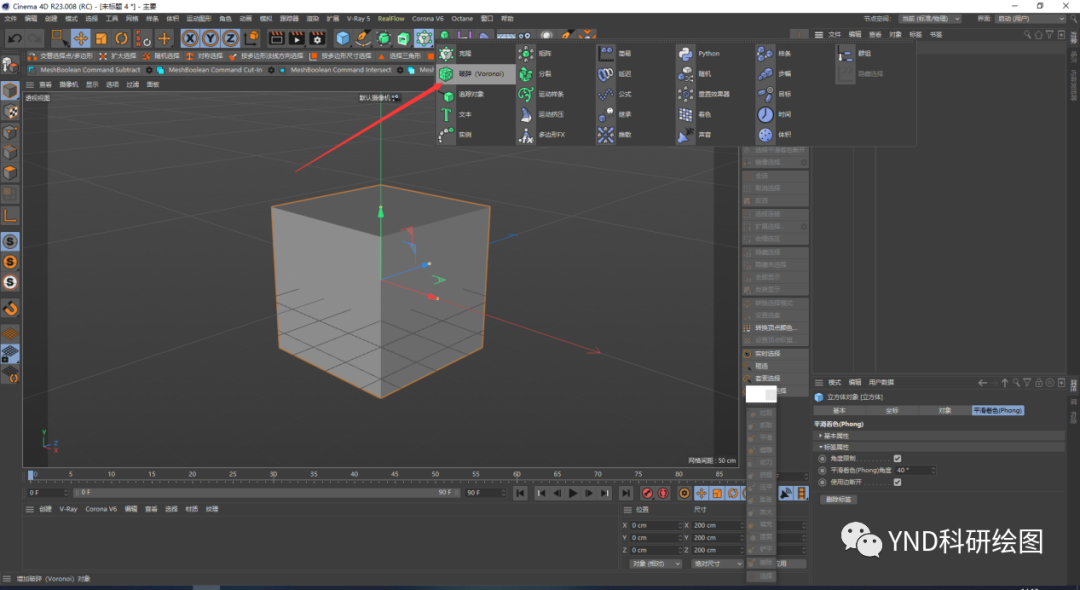
Task: Choose the PolyFX icon
Action: (526, 135)
